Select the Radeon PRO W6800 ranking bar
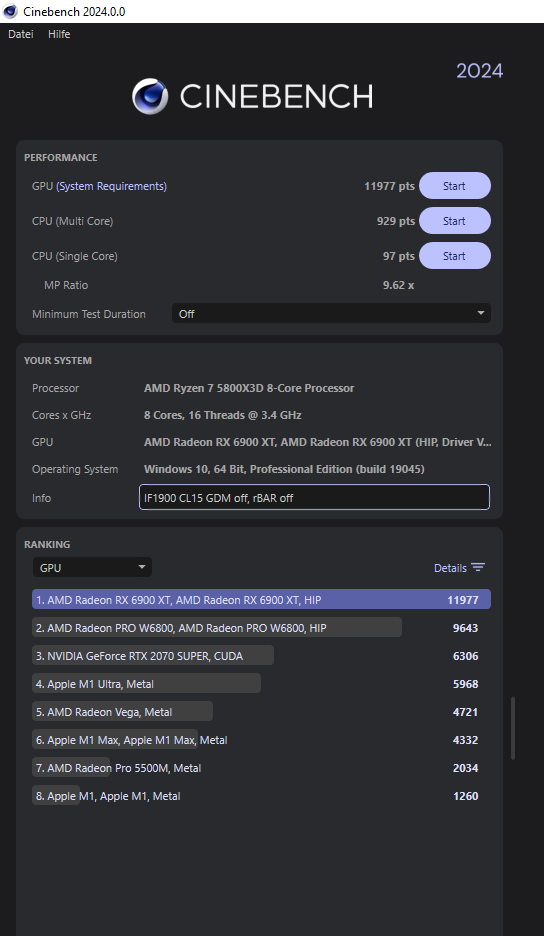 217,627
